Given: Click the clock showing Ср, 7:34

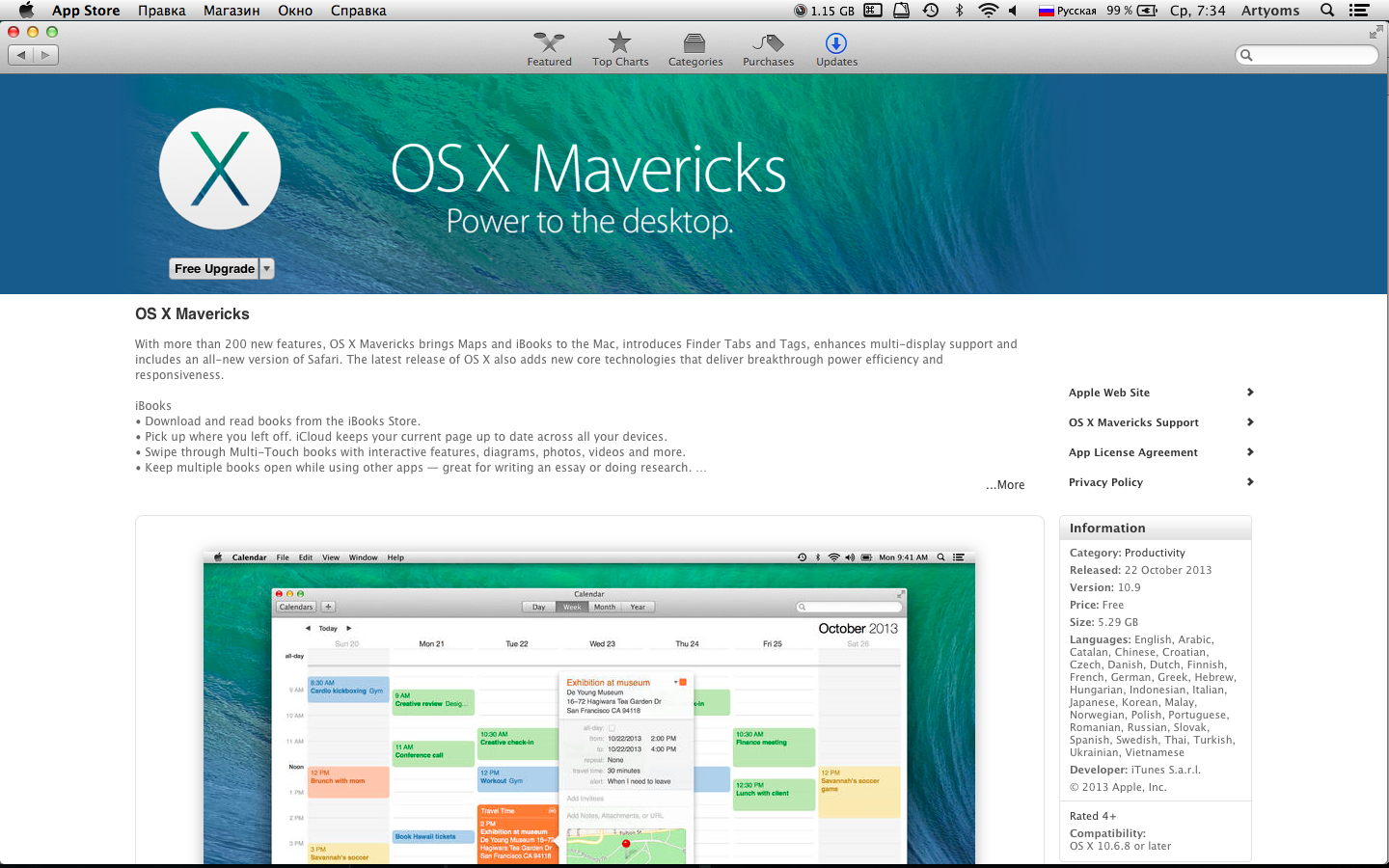Looking at the screenshot, I should (1197, 11).
